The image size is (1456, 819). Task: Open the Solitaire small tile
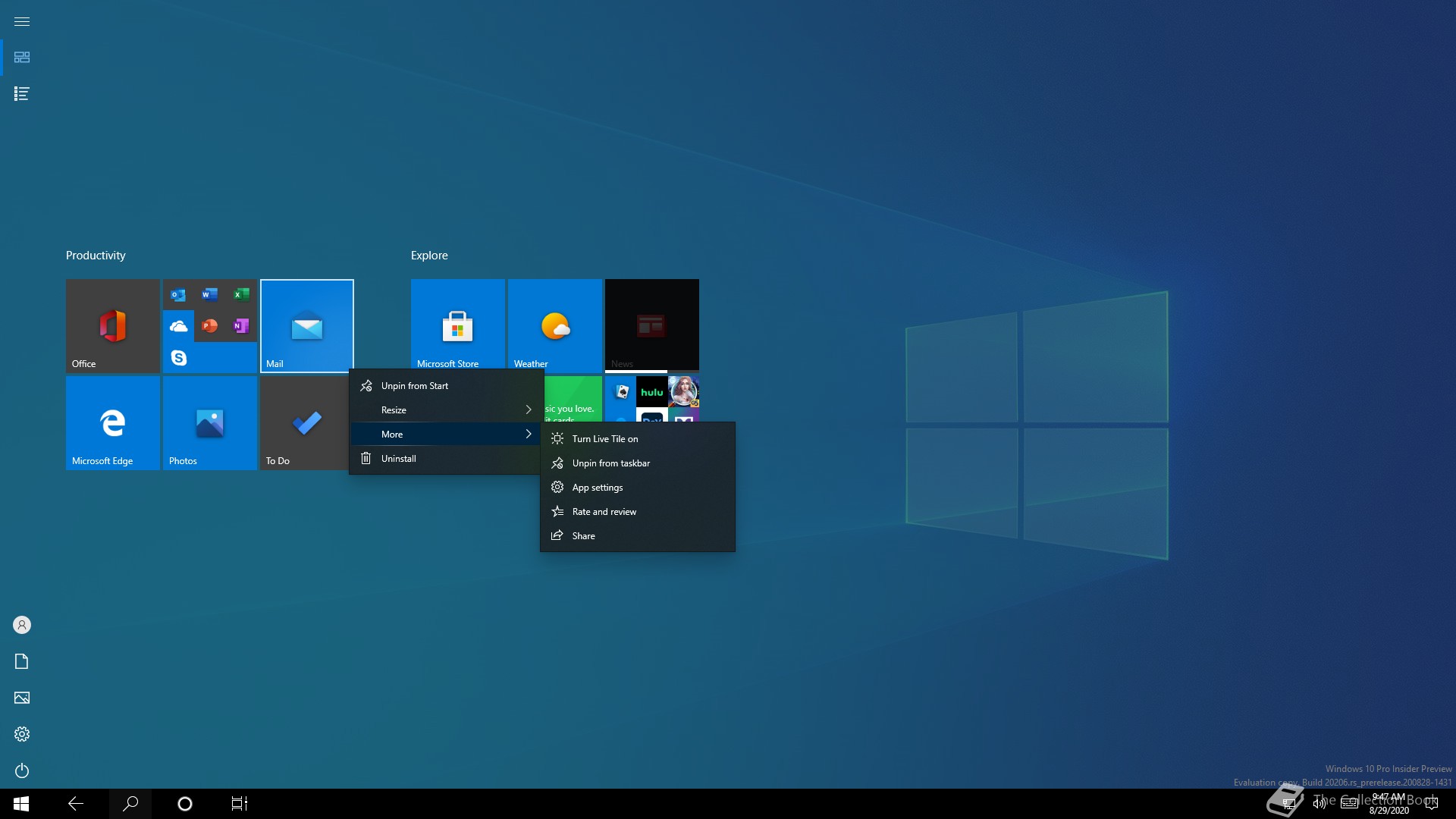coord(620,392)
